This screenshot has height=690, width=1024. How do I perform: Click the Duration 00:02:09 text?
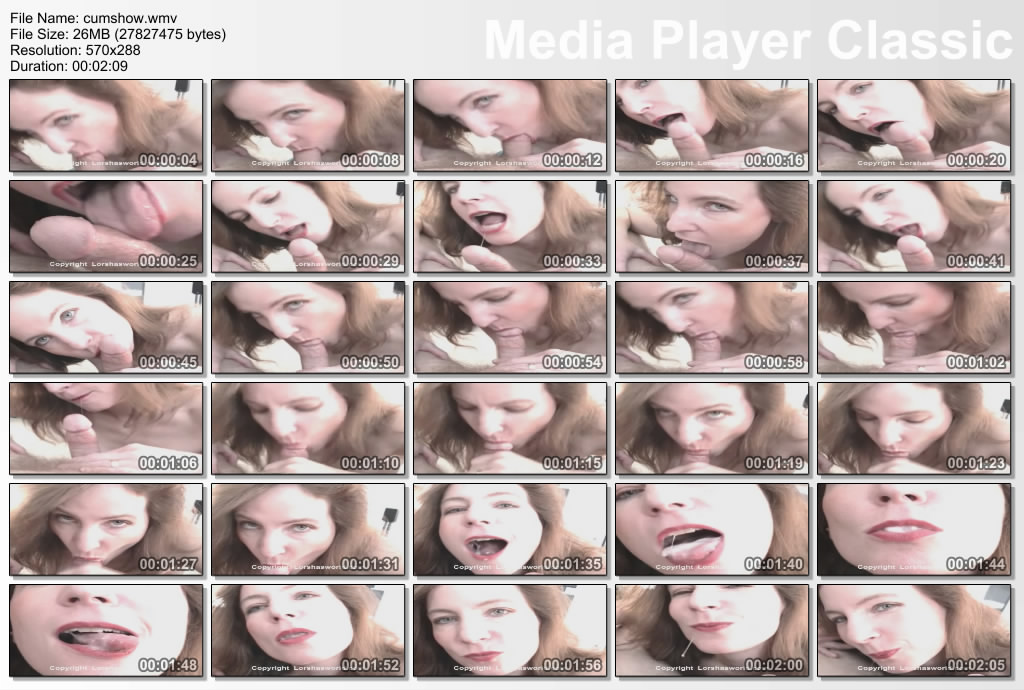point(68,66)
